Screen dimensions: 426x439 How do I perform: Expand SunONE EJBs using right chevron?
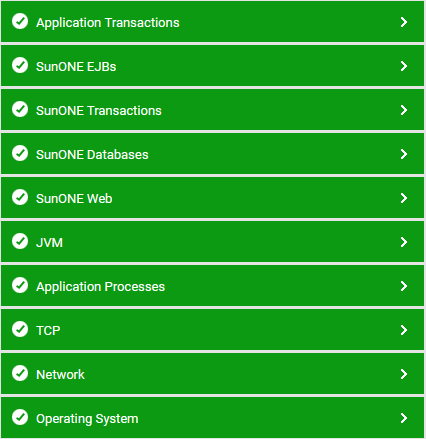tap(404, 66)
